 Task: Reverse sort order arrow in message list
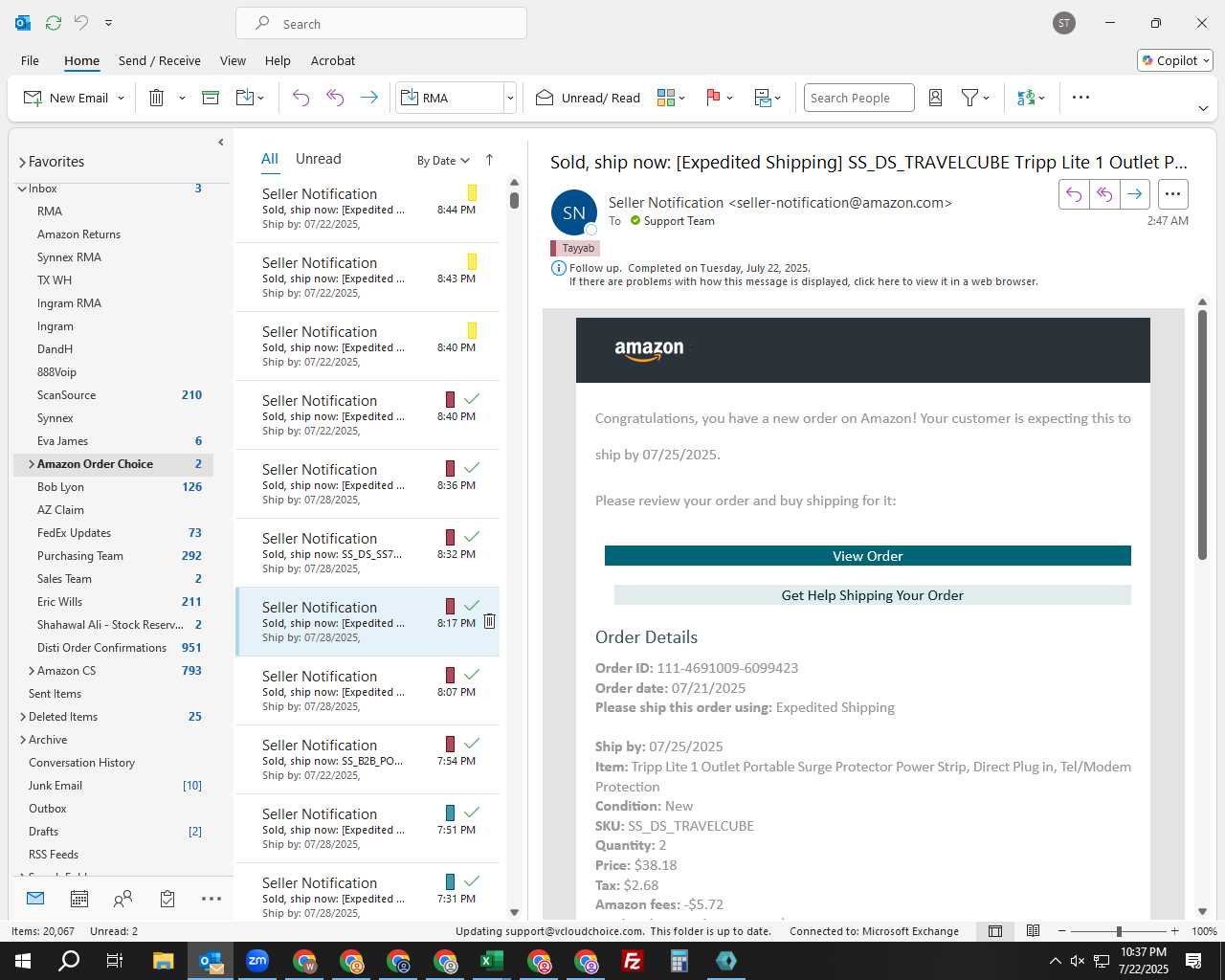pyautogui.click(x=489, y=160)
